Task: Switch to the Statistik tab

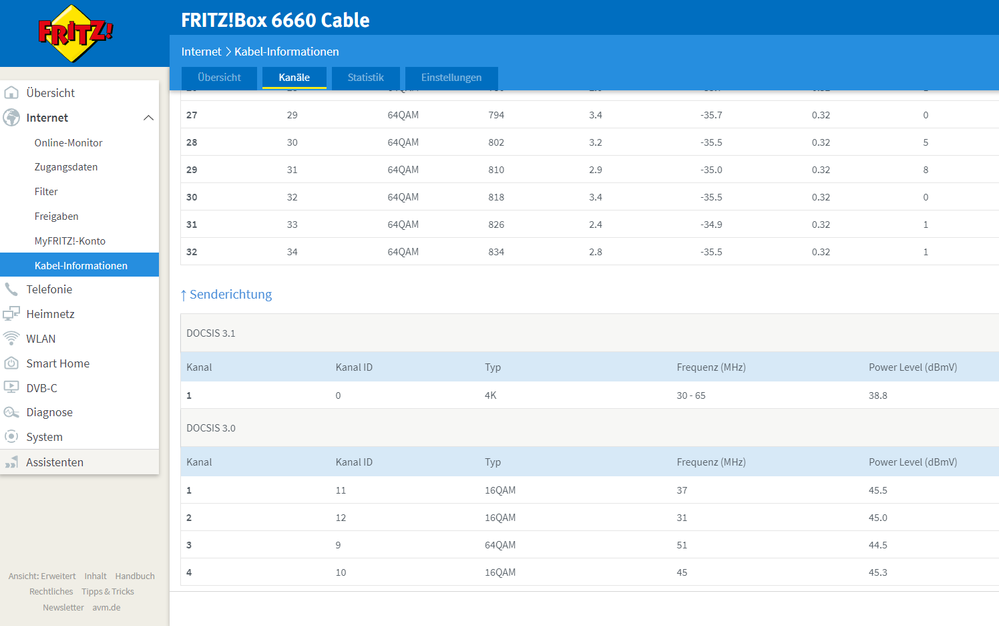Action: coord(366,78)
